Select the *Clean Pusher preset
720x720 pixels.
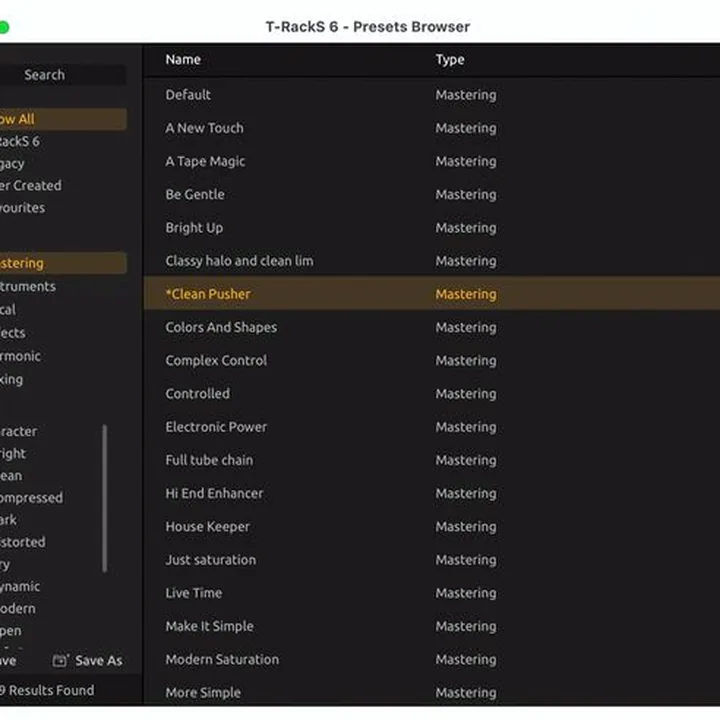pos(432,294)
